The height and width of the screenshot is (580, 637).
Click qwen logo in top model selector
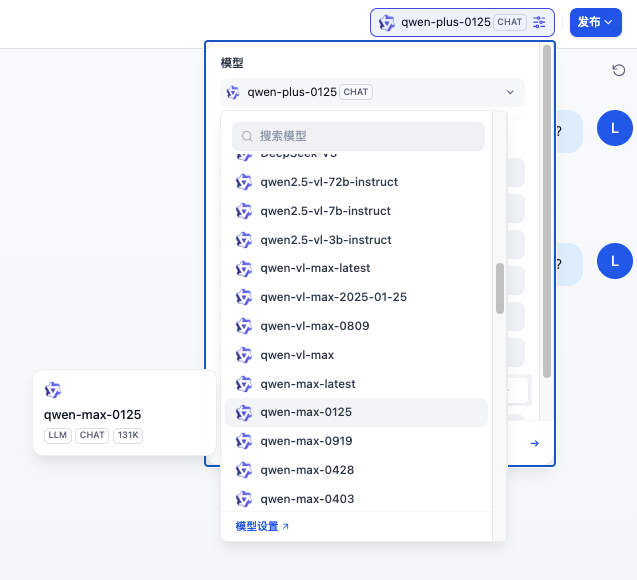coord(386,23)
